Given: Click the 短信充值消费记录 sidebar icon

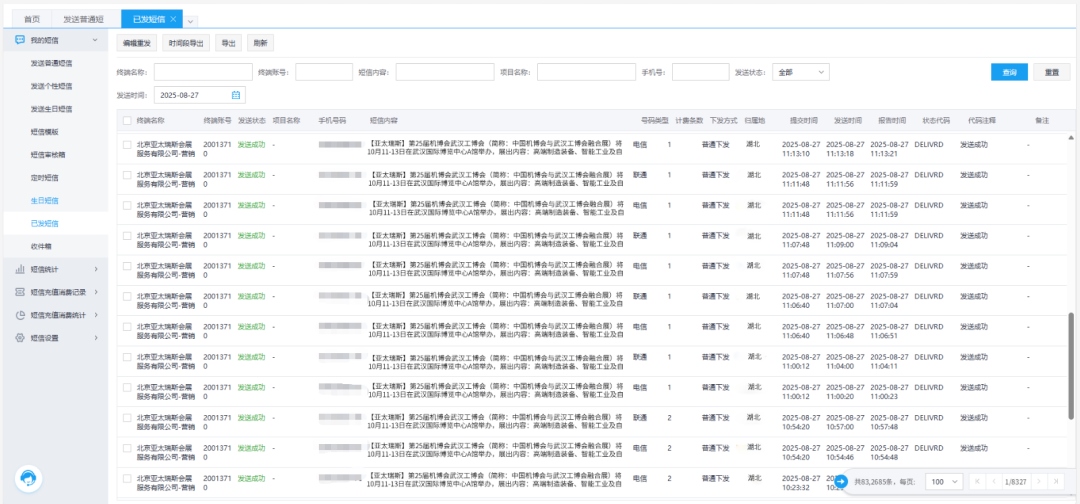Looking at the screenshot, I should tap(20, 292).
